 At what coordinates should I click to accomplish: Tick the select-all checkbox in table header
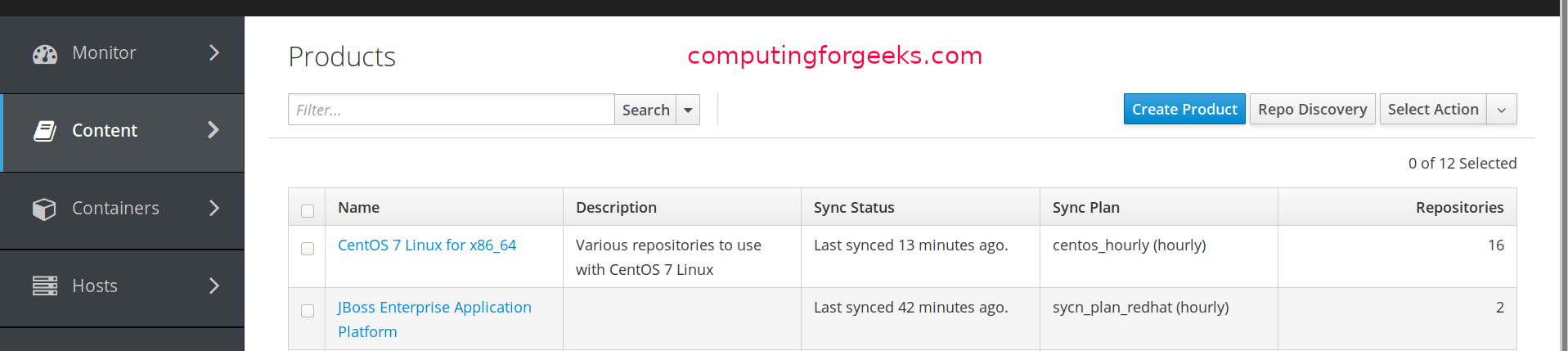click(x=308, y=211)
